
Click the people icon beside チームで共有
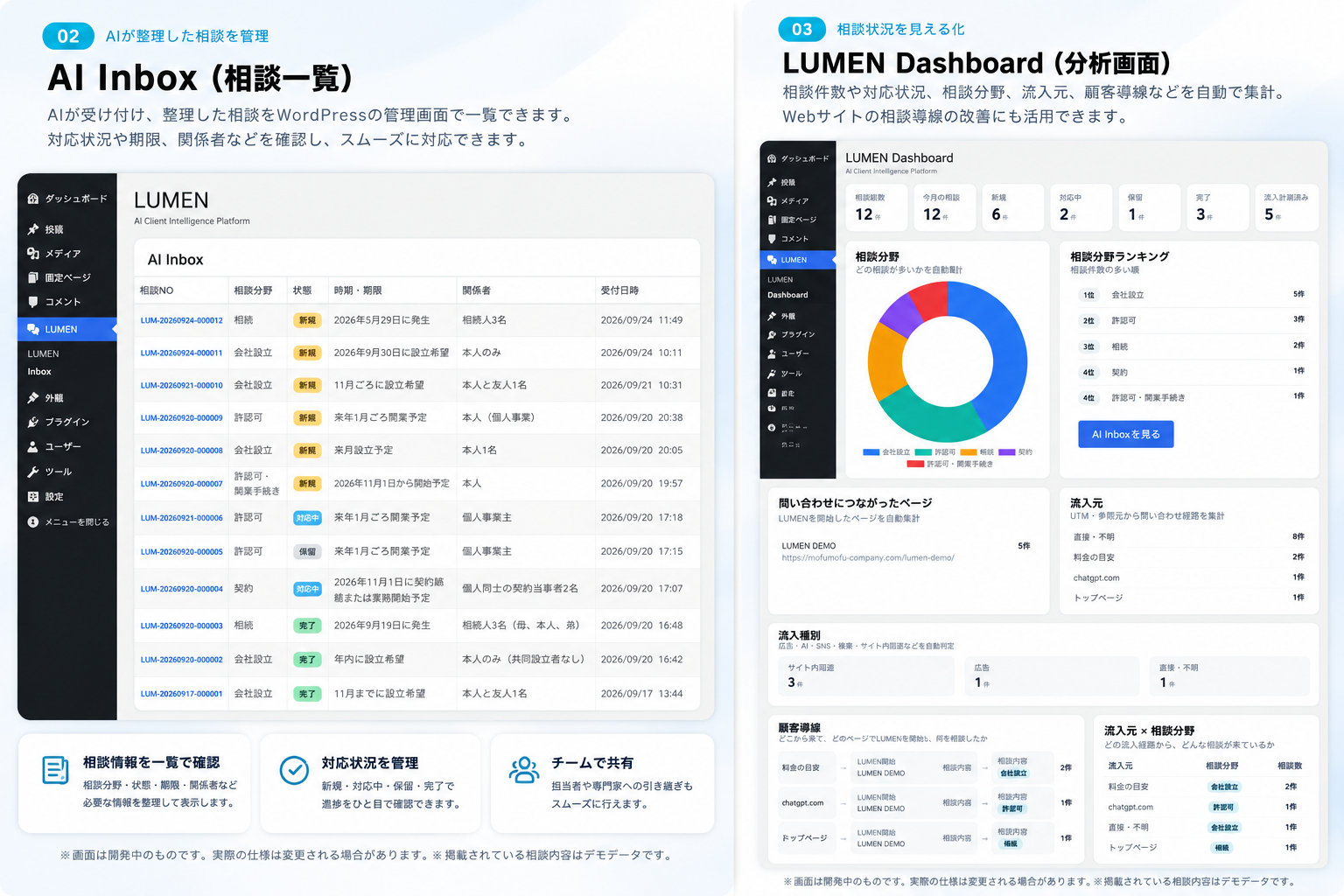[x=524, y=770]
